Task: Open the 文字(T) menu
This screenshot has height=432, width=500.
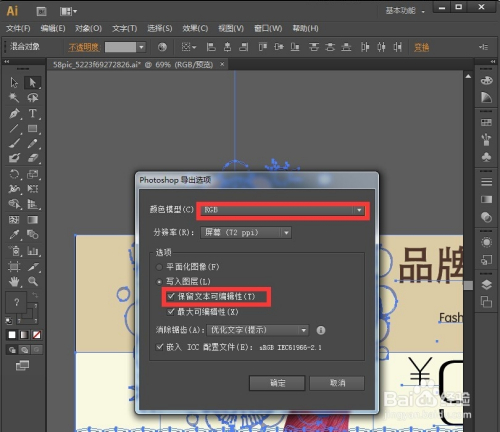Action: 124,28
